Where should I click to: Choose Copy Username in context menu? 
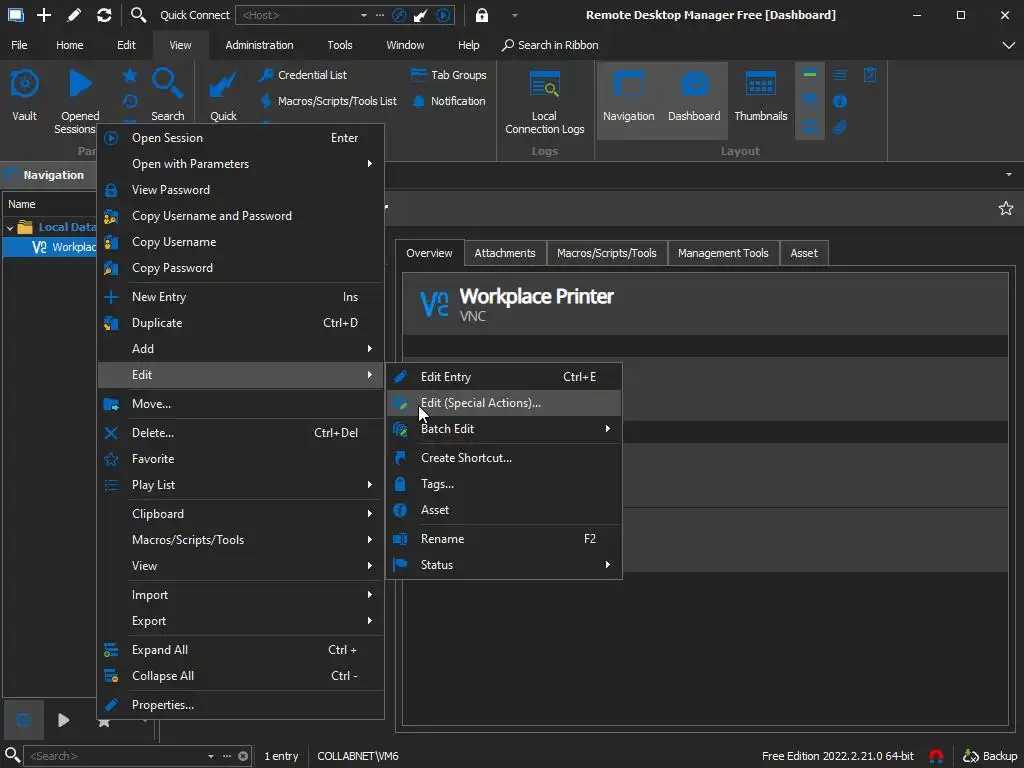[240, 242]
